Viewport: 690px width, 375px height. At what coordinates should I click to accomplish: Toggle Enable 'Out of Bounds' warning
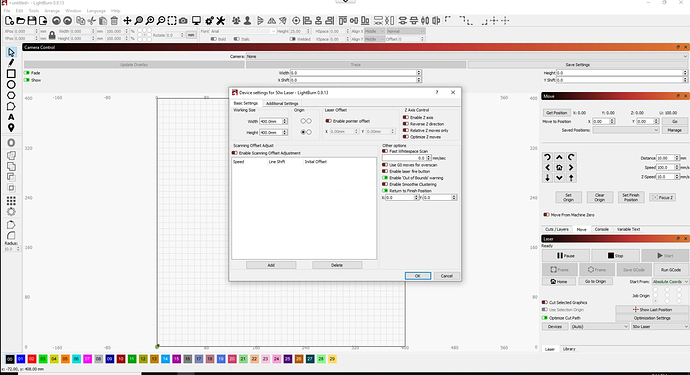coord(385,178)
